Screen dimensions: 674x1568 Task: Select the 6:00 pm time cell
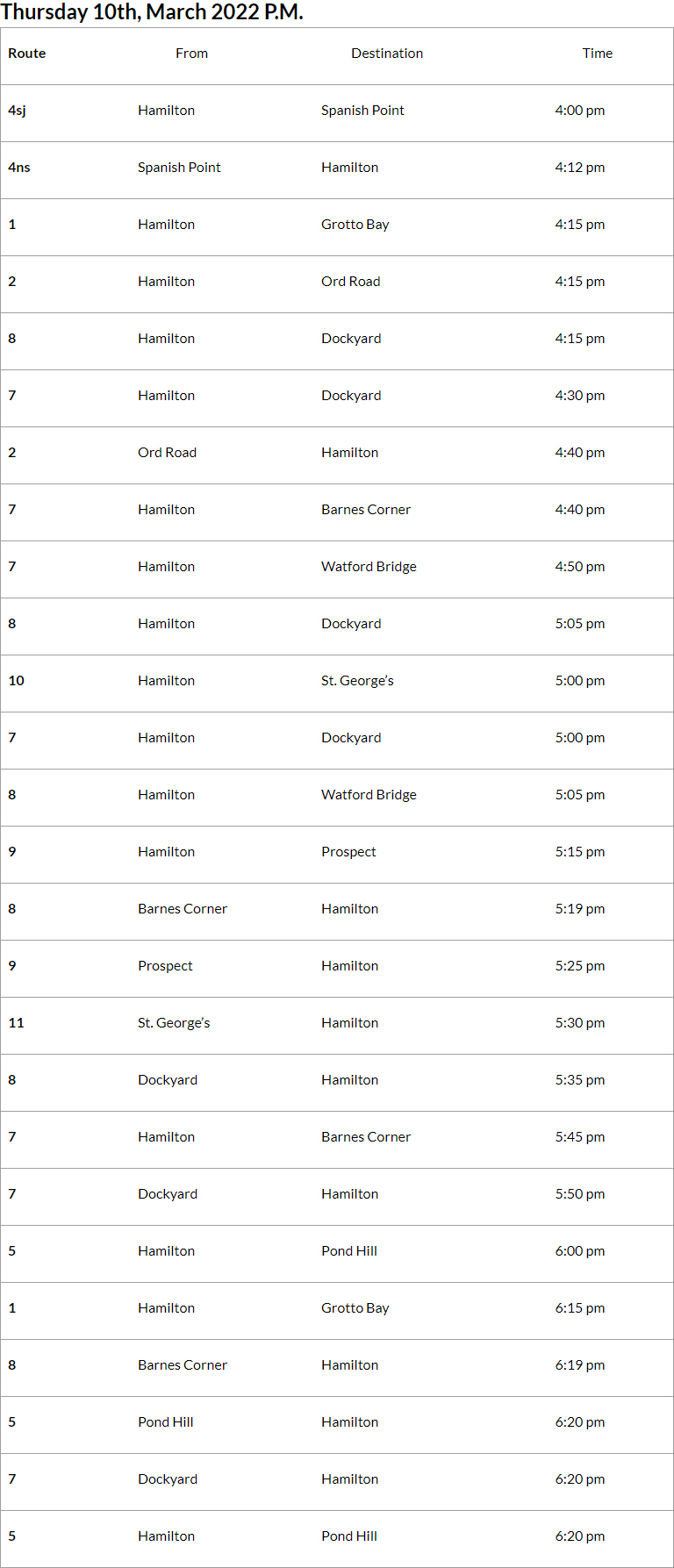click(x=579, y=1251)
